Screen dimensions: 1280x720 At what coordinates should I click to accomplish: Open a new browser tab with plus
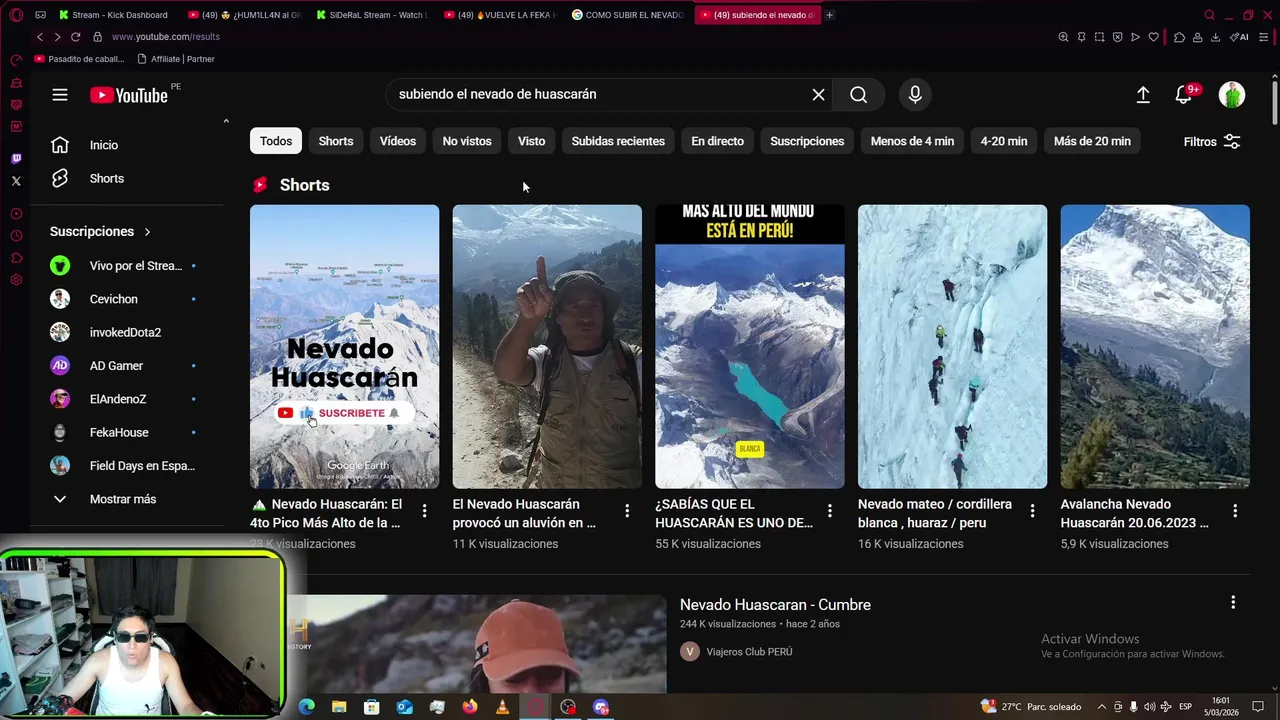pos(829,15)
